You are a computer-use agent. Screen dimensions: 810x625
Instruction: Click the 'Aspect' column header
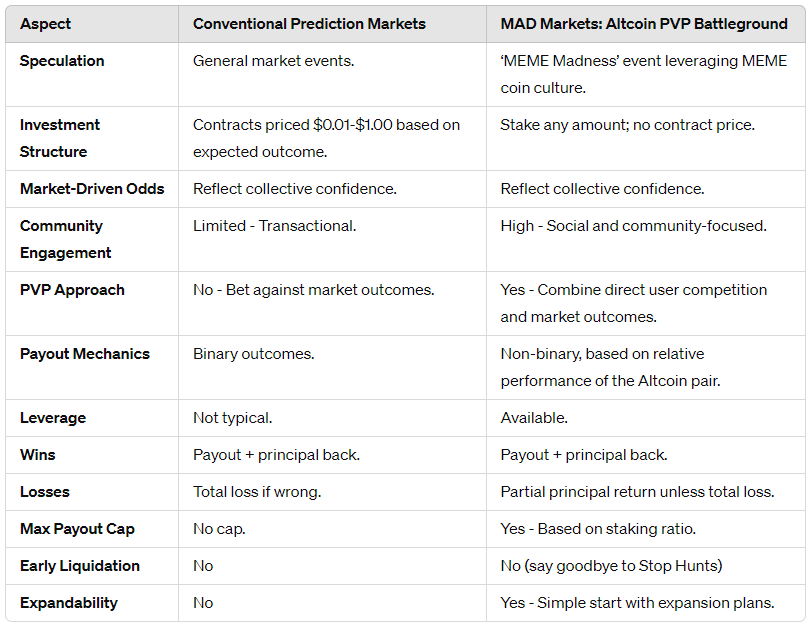46,24
